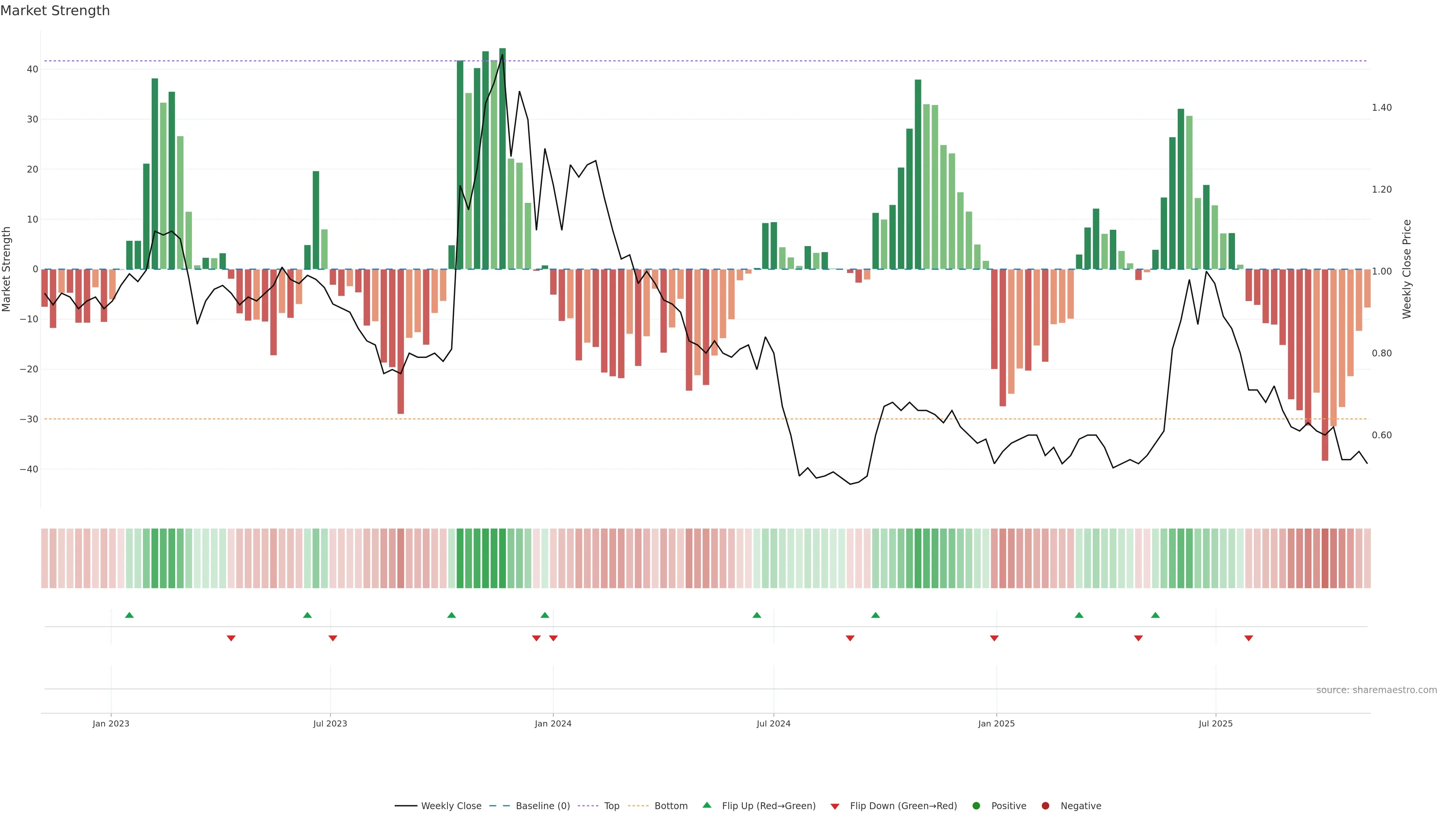
Task: Click the green Positive circle in legend
Action: 976,806
